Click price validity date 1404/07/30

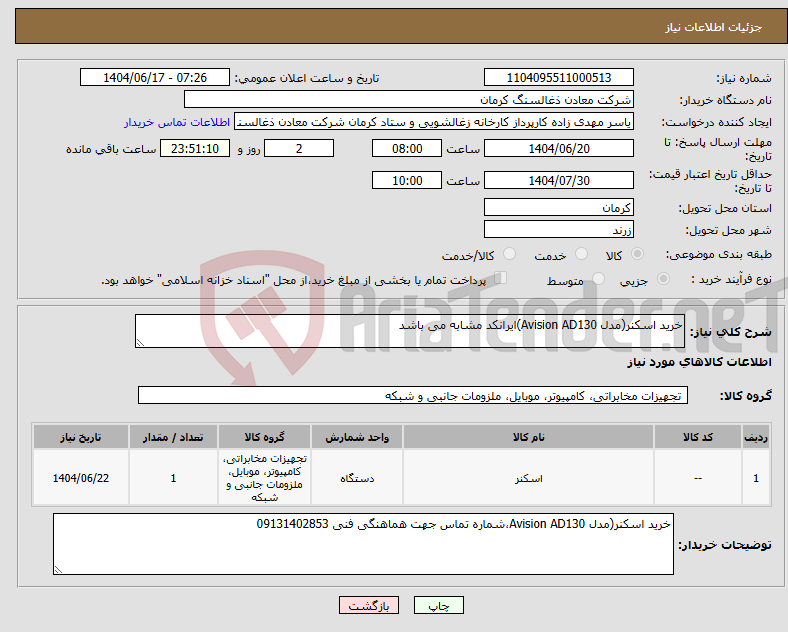558,180
